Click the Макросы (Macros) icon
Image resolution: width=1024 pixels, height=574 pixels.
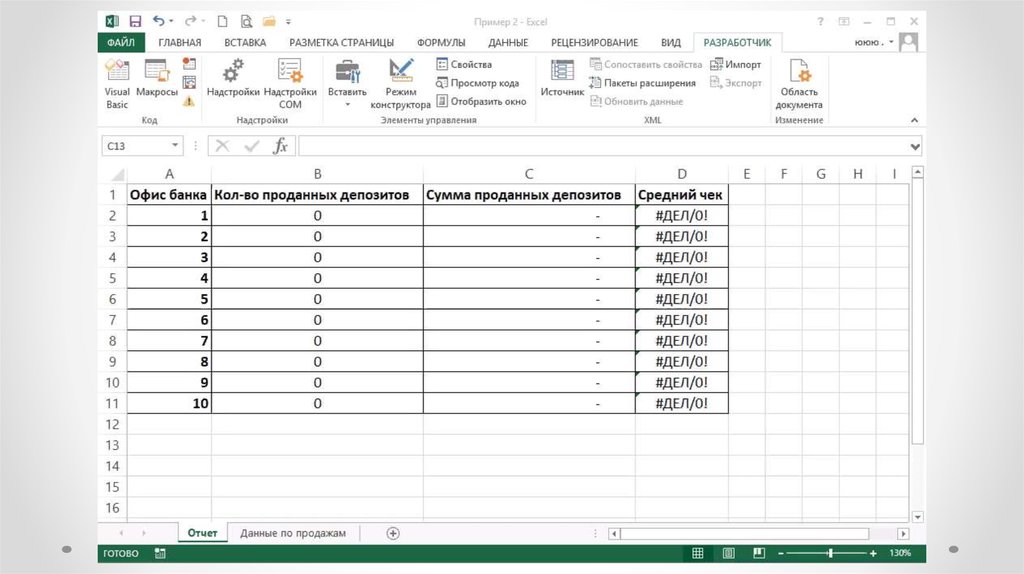(x=156, y=80)
